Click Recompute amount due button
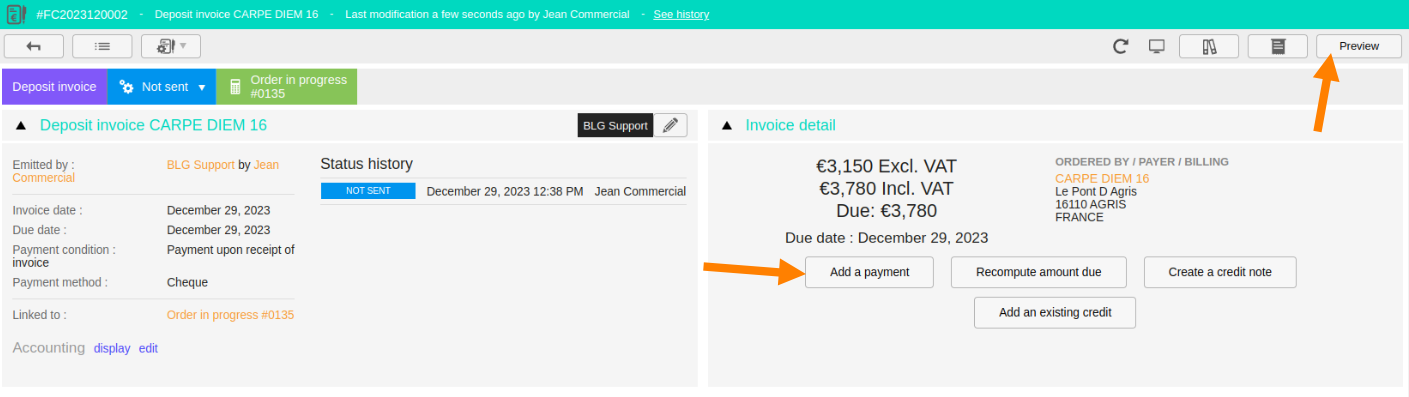 pyautogui.click(x=1038, y=272)
